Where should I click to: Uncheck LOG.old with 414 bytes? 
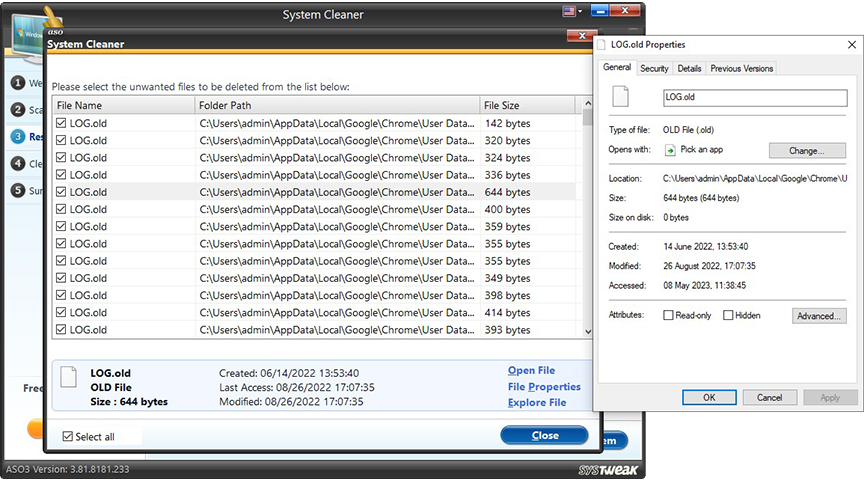point(61,312)
